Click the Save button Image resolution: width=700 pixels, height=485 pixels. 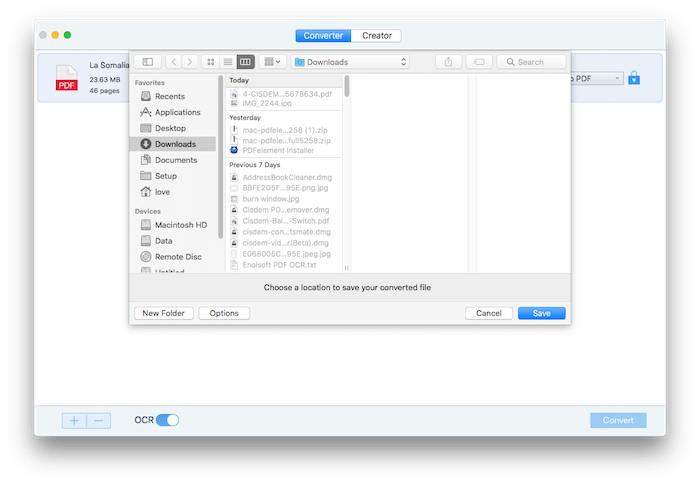542,314
